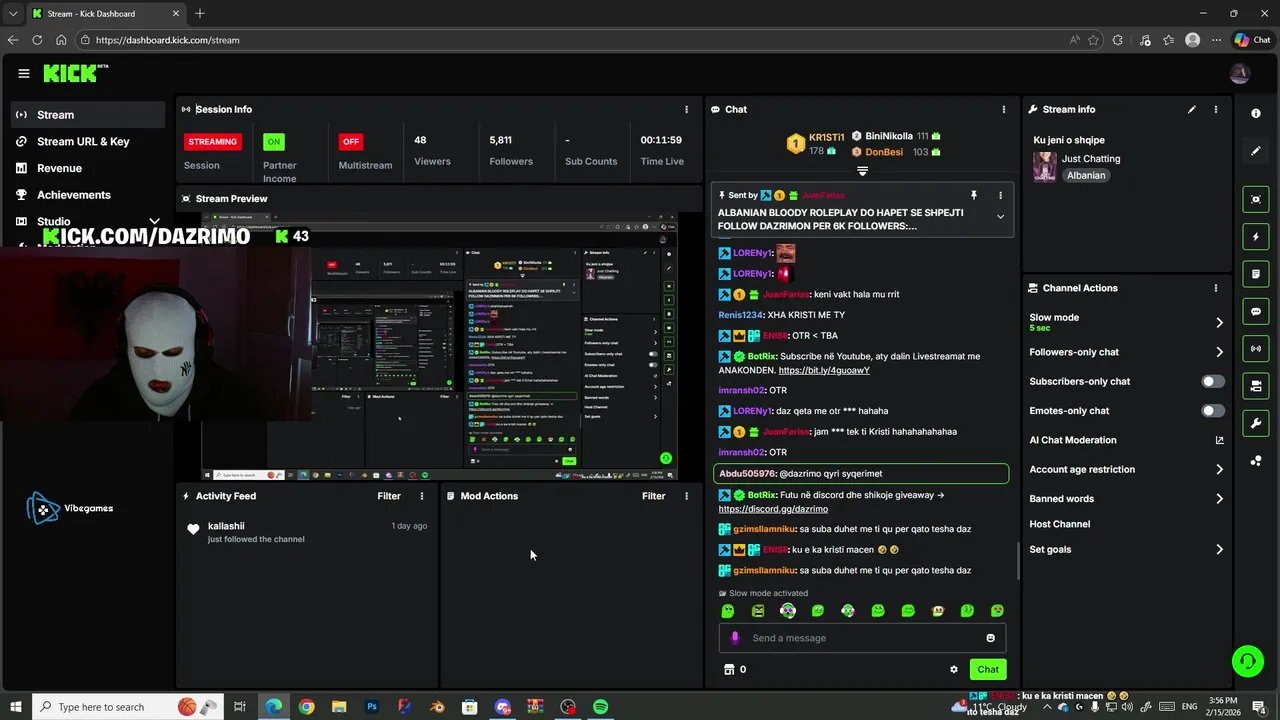Toggle the broadcast session info widget icon
Image resolution: width=1280 pixels, height=720 pixels.
[1256, 348]
